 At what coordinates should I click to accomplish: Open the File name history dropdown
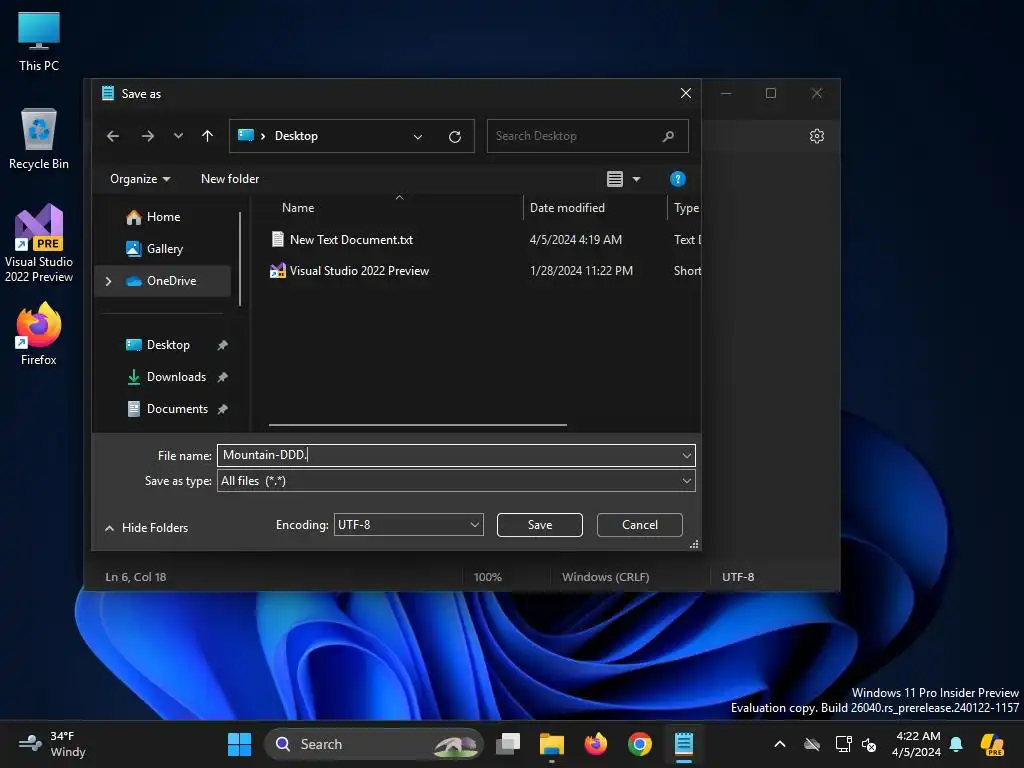[x=686, y=455]
